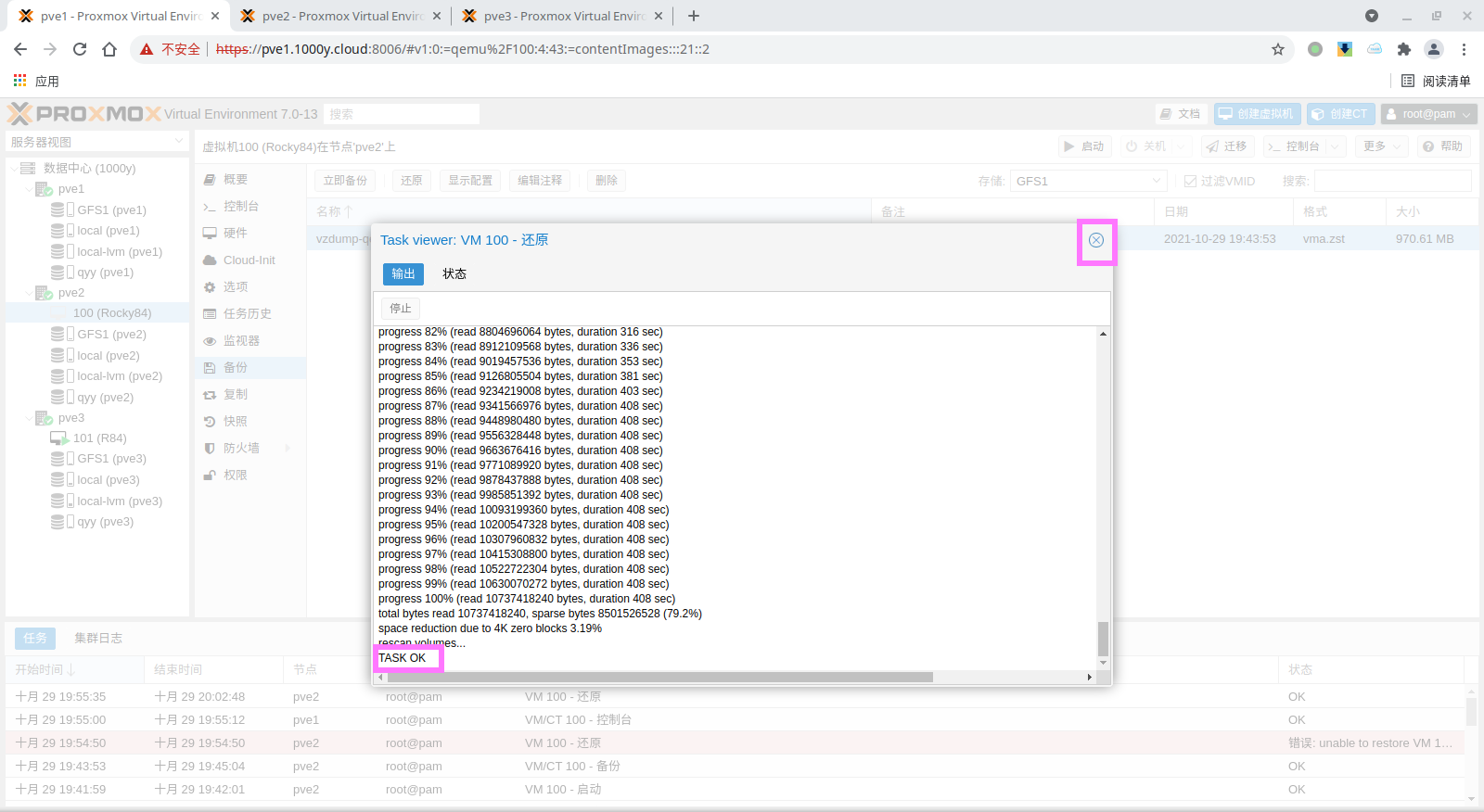Collapse the pve2 node tree
The height and width of the screenshot is (812, 1484).
[29, 293]
